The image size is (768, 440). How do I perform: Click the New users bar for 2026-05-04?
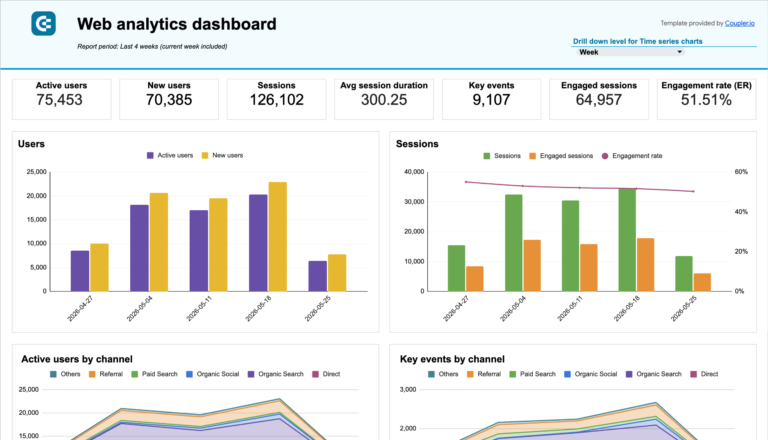point(159,242)
